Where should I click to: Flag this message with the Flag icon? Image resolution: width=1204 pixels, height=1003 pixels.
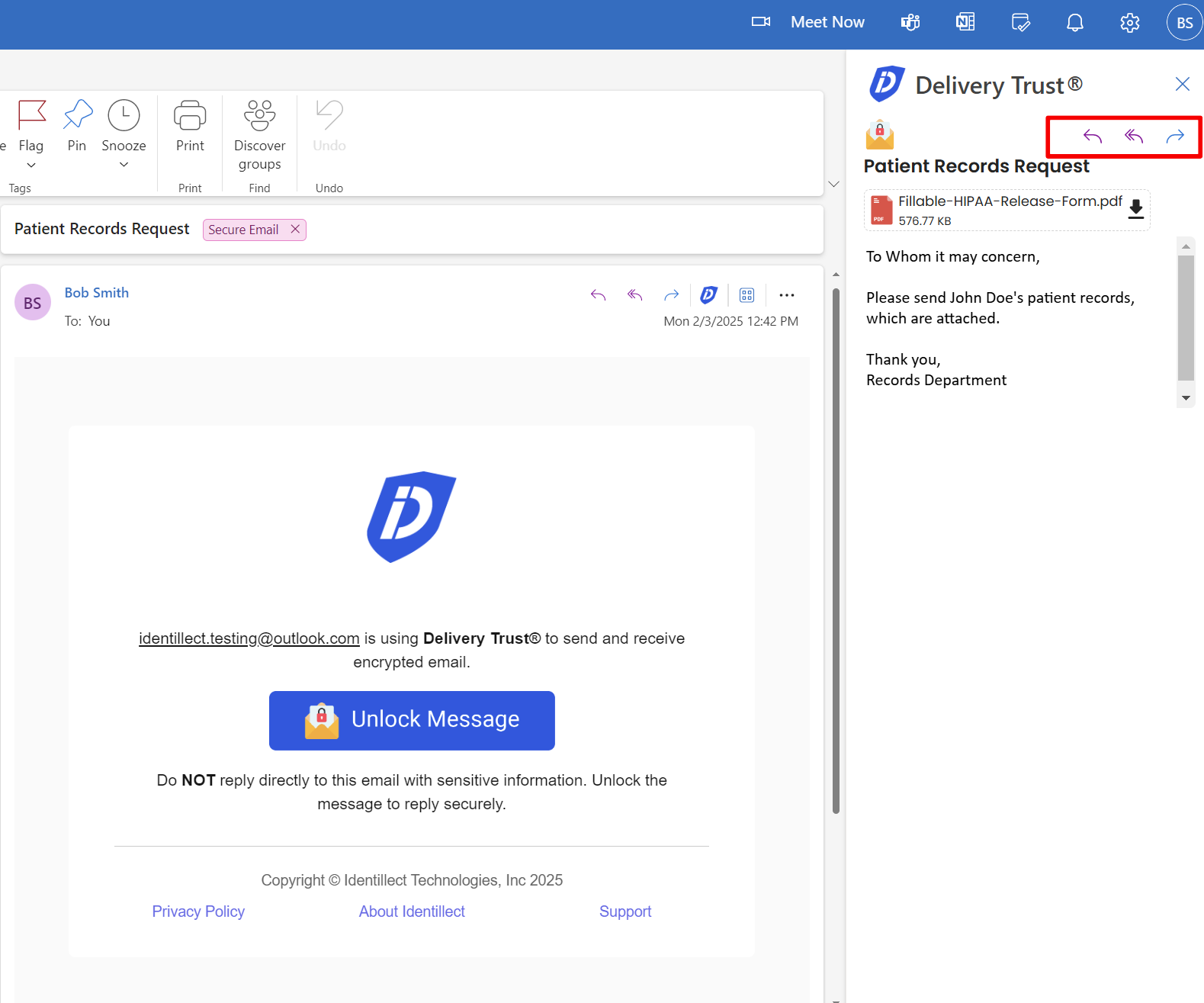pos(31,116)
